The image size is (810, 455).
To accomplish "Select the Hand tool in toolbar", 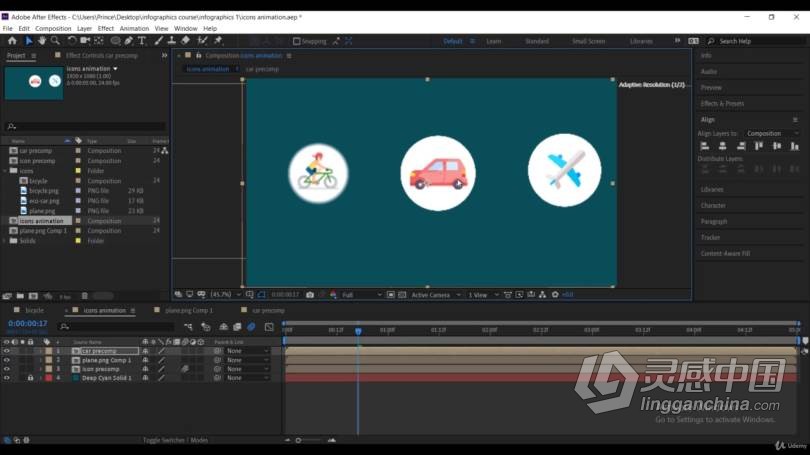I will tap(42, 40).
